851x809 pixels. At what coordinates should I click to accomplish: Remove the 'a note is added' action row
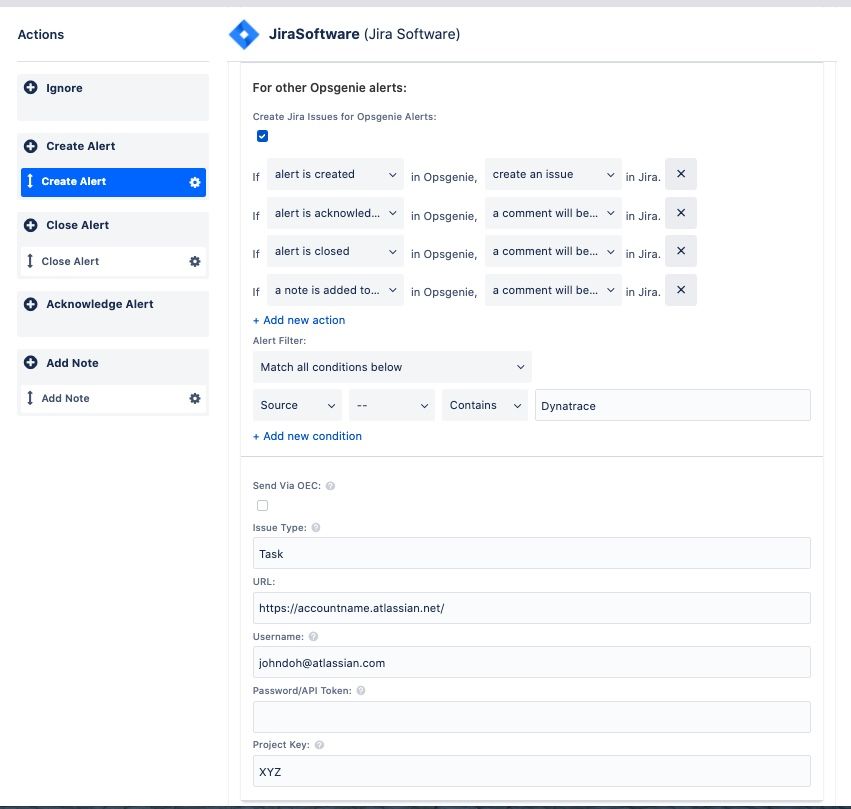[x=681, y=290]
